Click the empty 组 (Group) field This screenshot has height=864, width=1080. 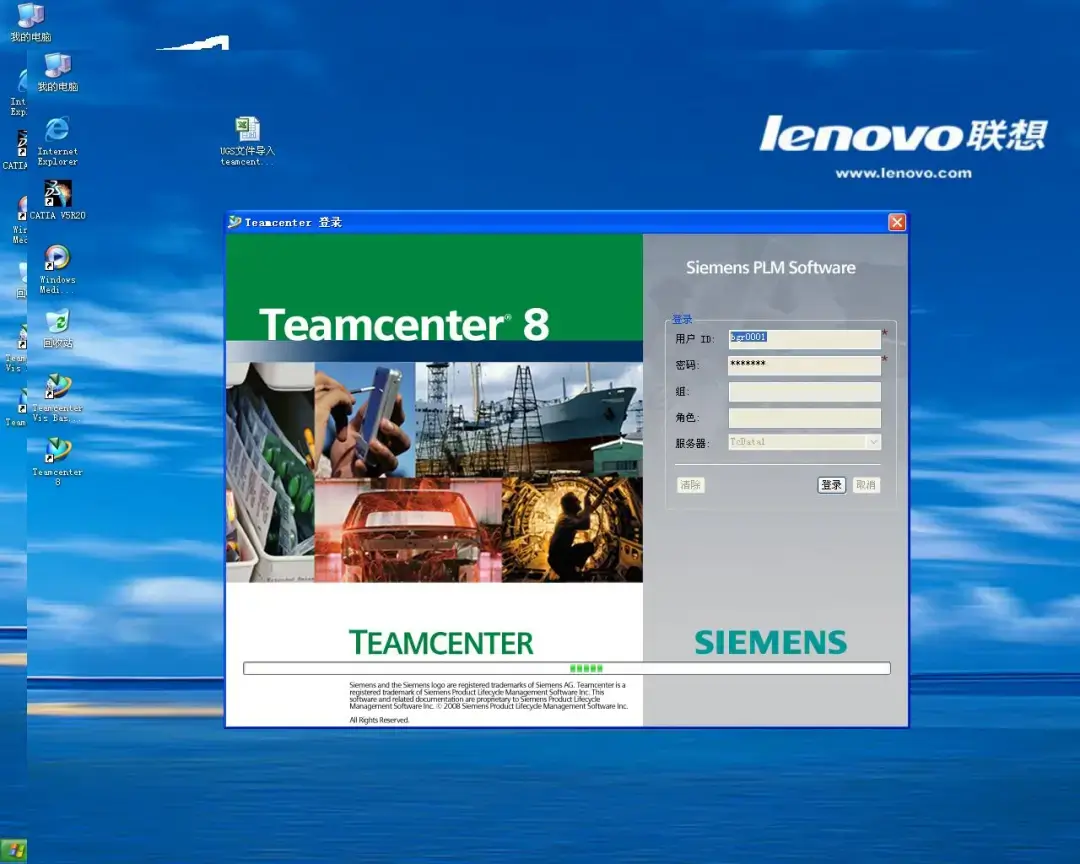coord(803,391)
